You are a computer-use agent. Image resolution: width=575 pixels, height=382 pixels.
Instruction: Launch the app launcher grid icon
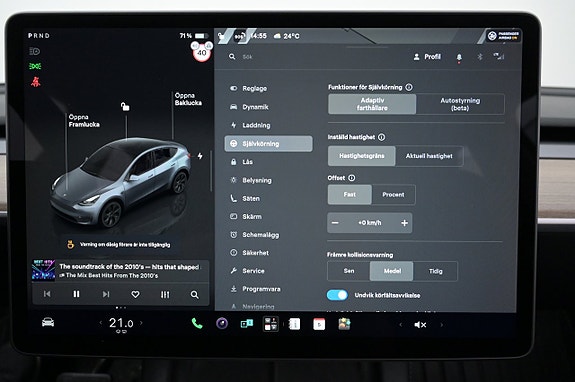(x=271, y=324)
